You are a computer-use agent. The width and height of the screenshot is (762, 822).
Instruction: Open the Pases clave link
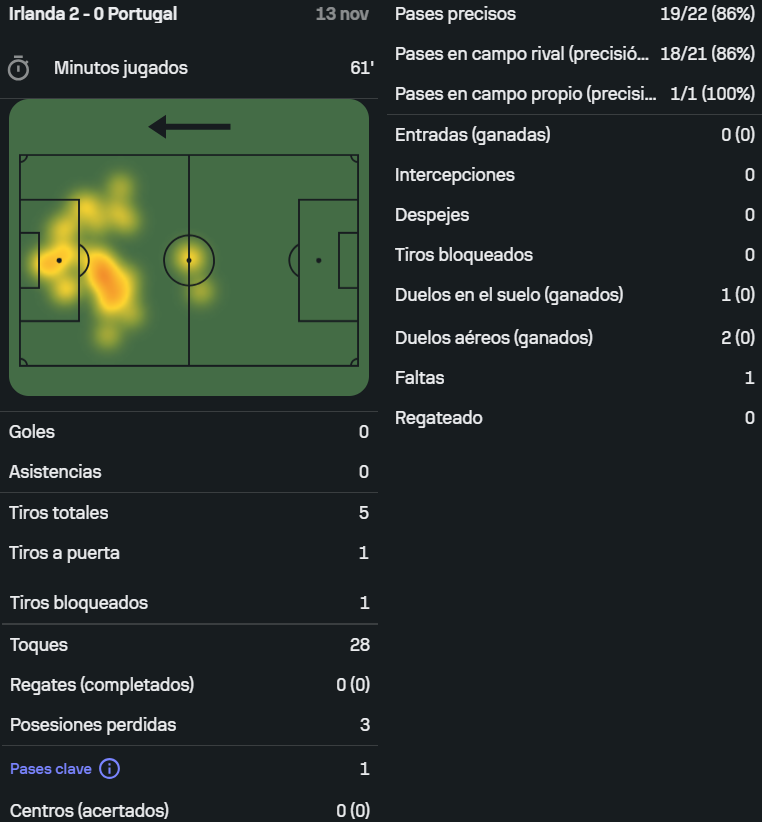[51, 769]
